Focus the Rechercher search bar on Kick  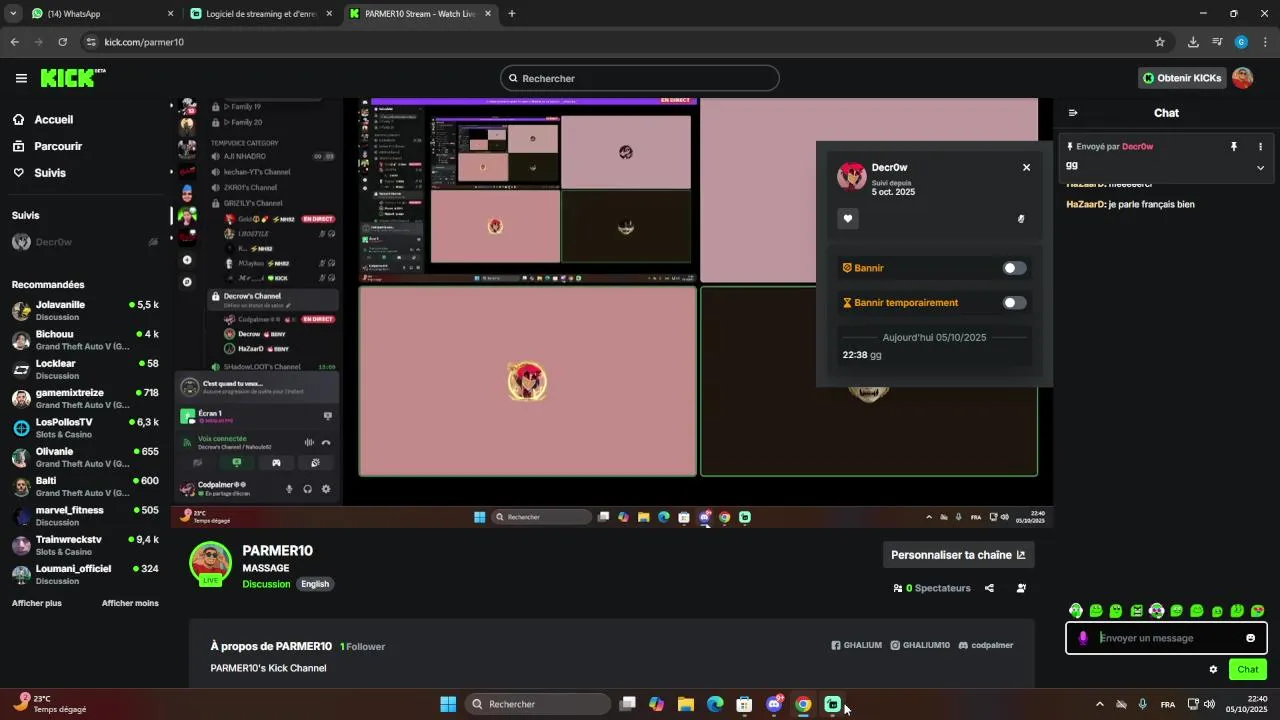click(x=640, y=78)
